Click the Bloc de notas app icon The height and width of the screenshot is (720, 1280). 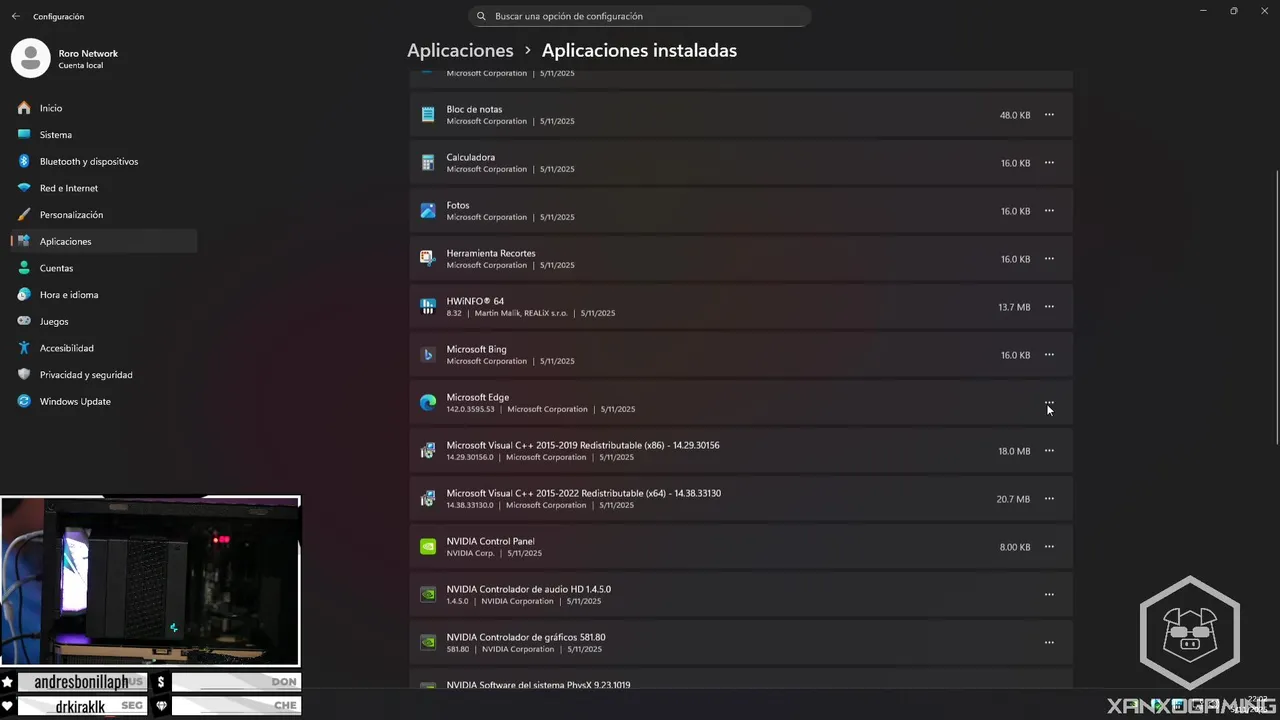click(x=428, y=115)
